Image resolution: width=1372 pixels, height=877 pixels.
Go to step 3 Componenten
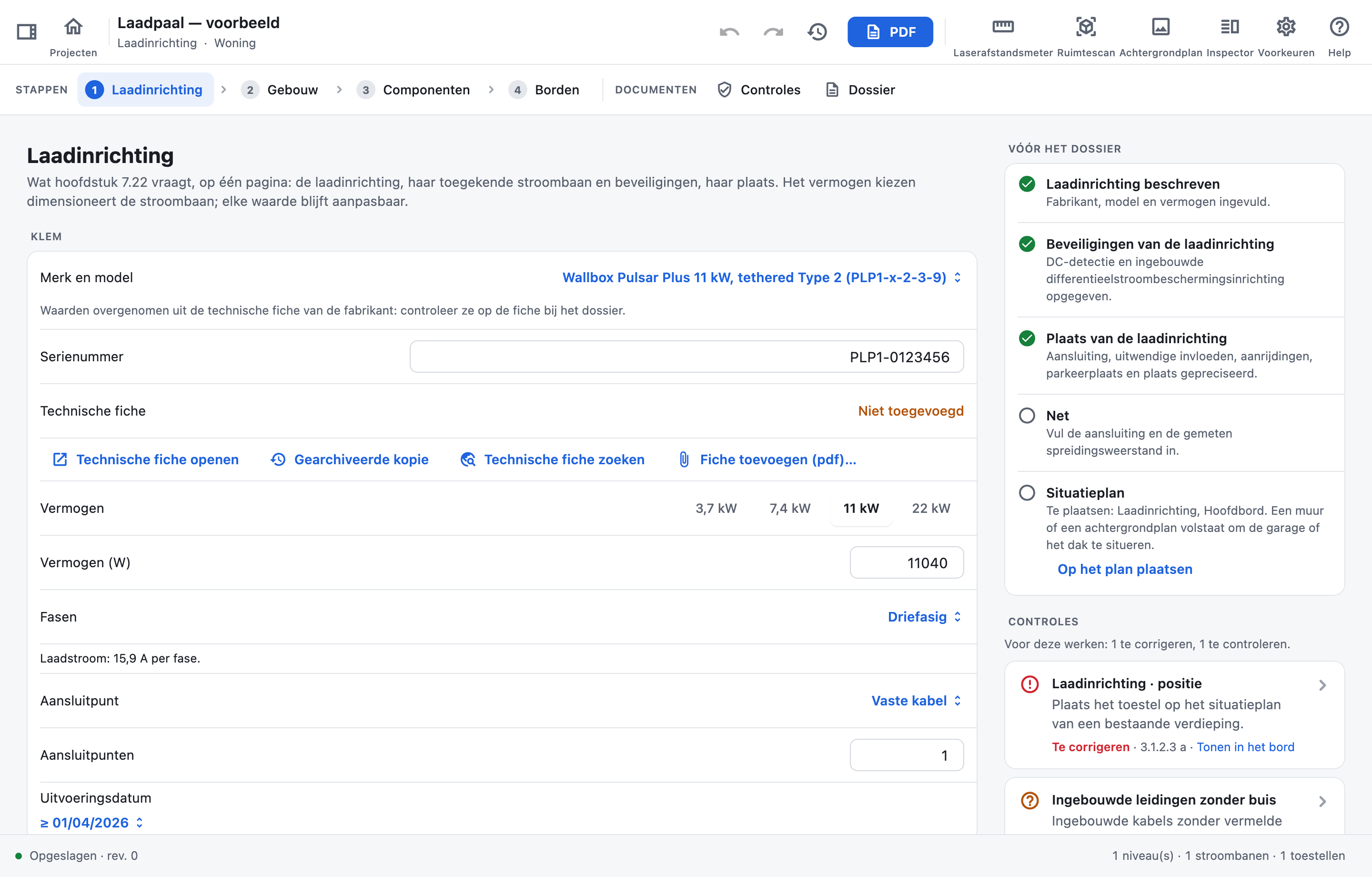pyautogui.click(x=413, y=90)
